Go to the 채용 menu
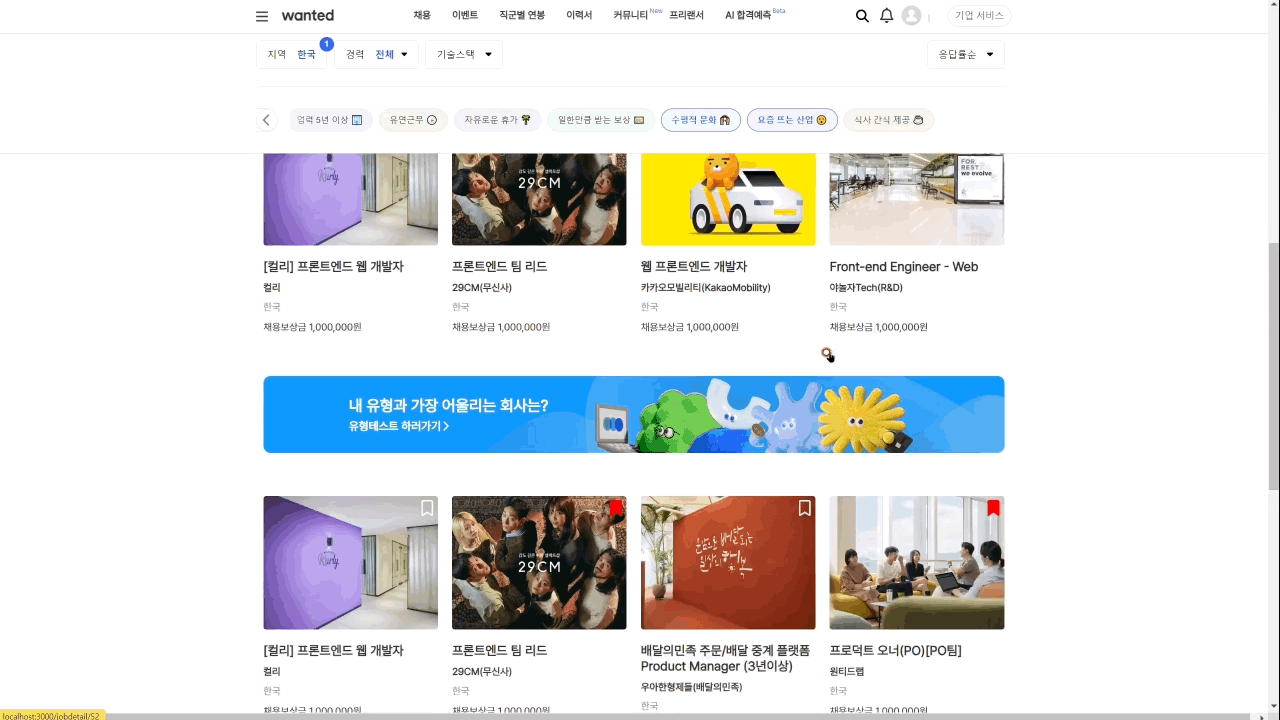1280x720 pixels. (x=422, y=16)
